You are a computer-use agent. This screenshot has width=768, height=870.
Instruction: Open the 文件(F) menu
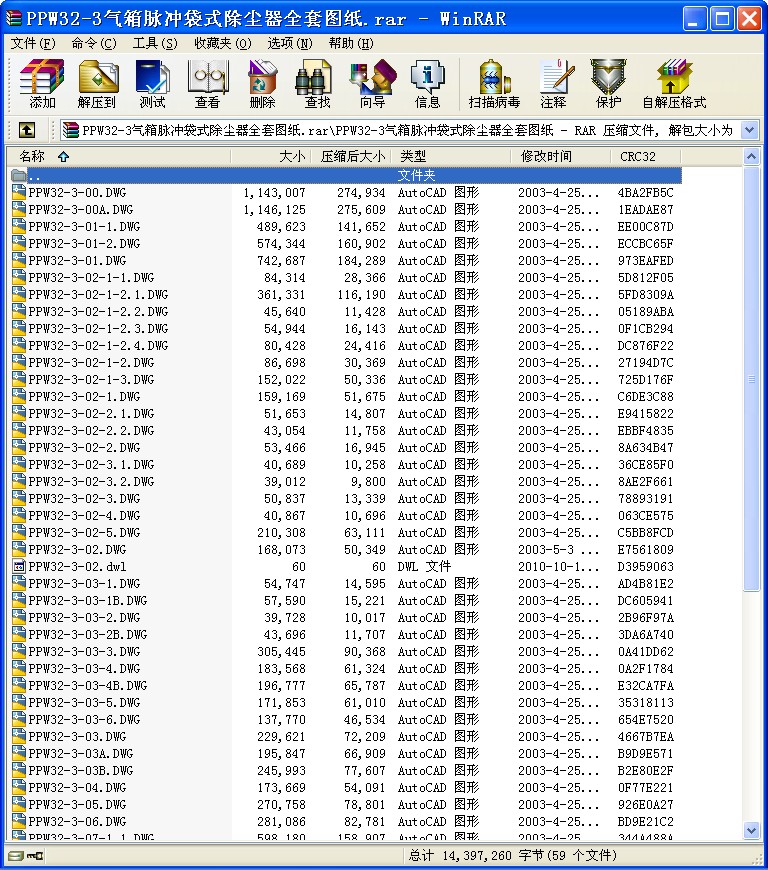(33, 43)
